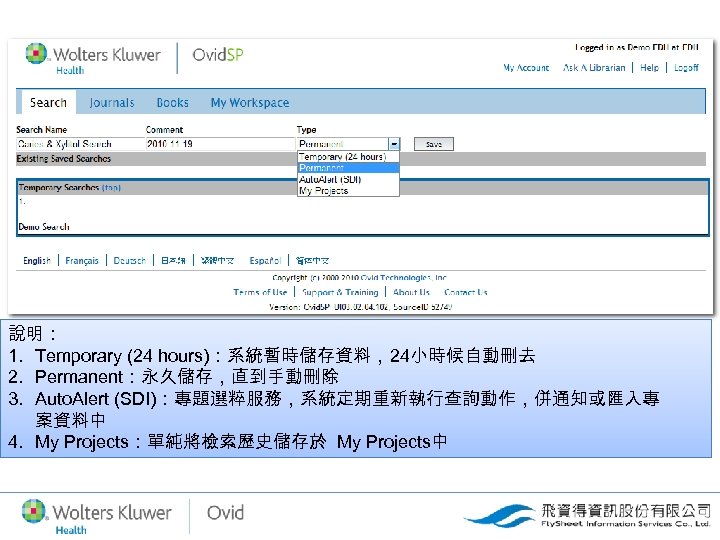Viewport: 720px width, 540px height.
Task: Click the Comment input field
Action: click(220, 144)
